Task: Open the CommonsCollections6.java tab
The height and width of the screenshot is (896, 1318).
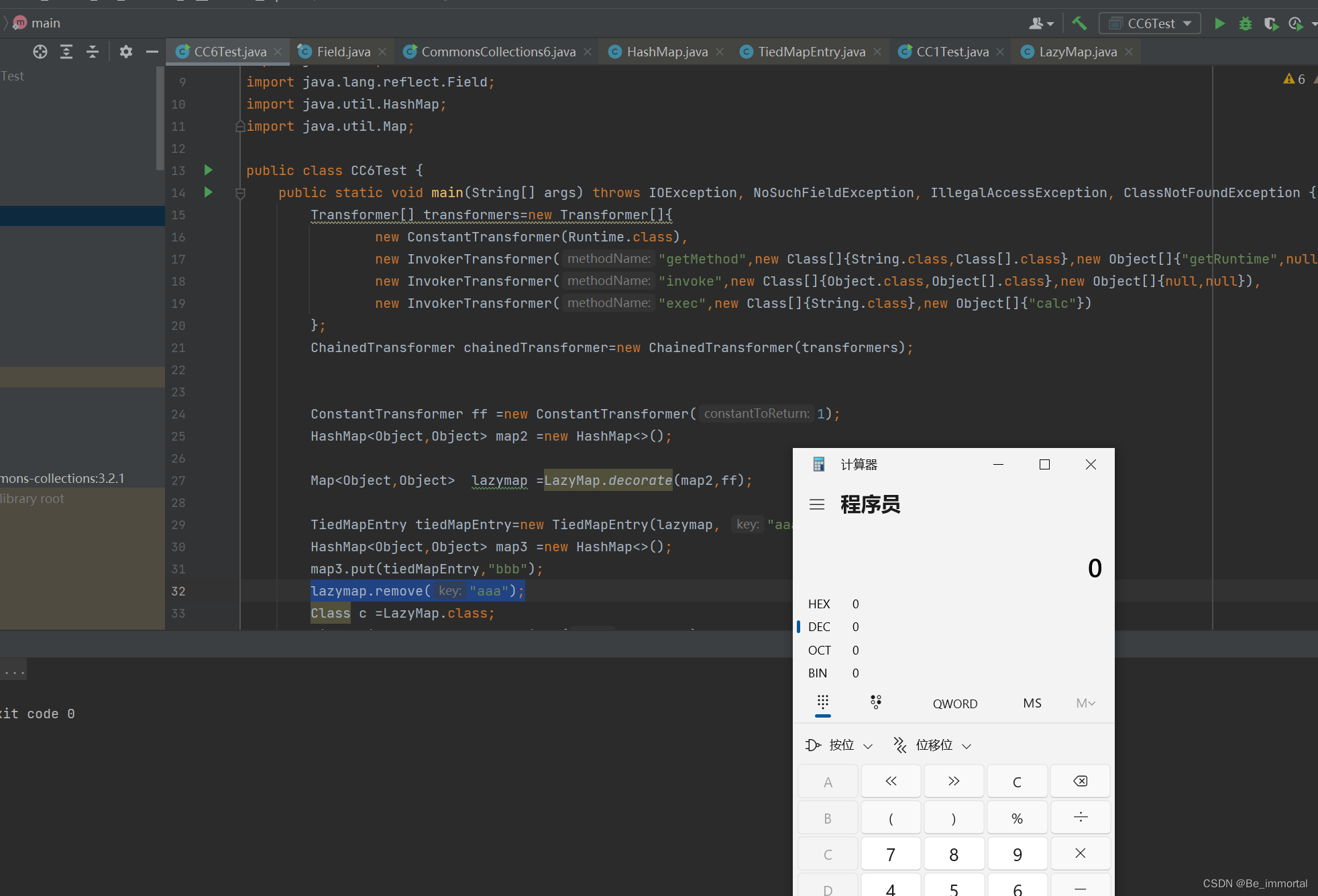Action: pyautogui.click(x=498, y=52)
